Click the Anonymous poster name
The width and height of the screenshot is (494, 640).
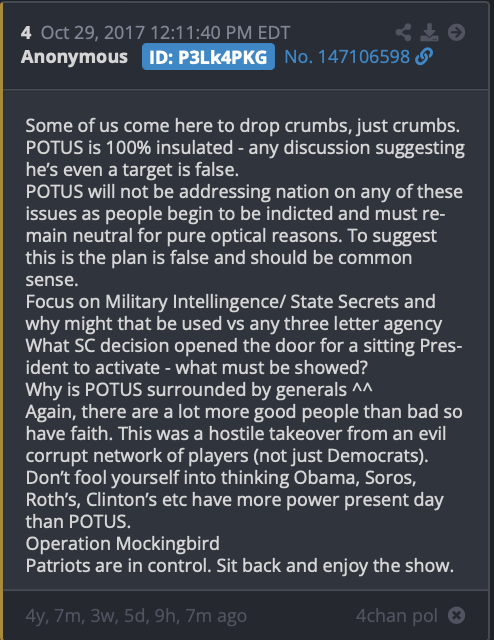pyautogui.click(x=74, y=57)
